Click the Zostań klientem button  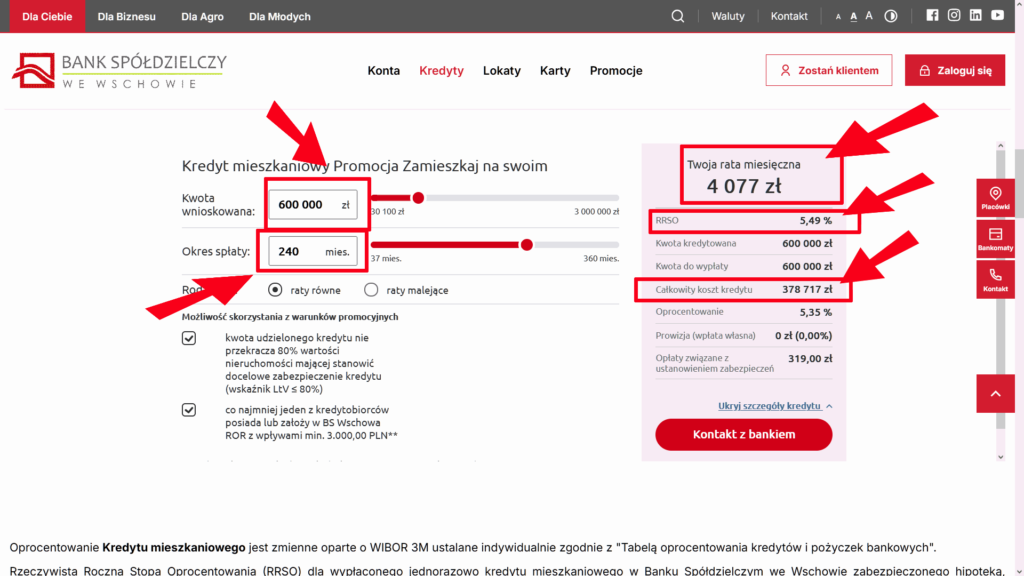tap(829, 70)
